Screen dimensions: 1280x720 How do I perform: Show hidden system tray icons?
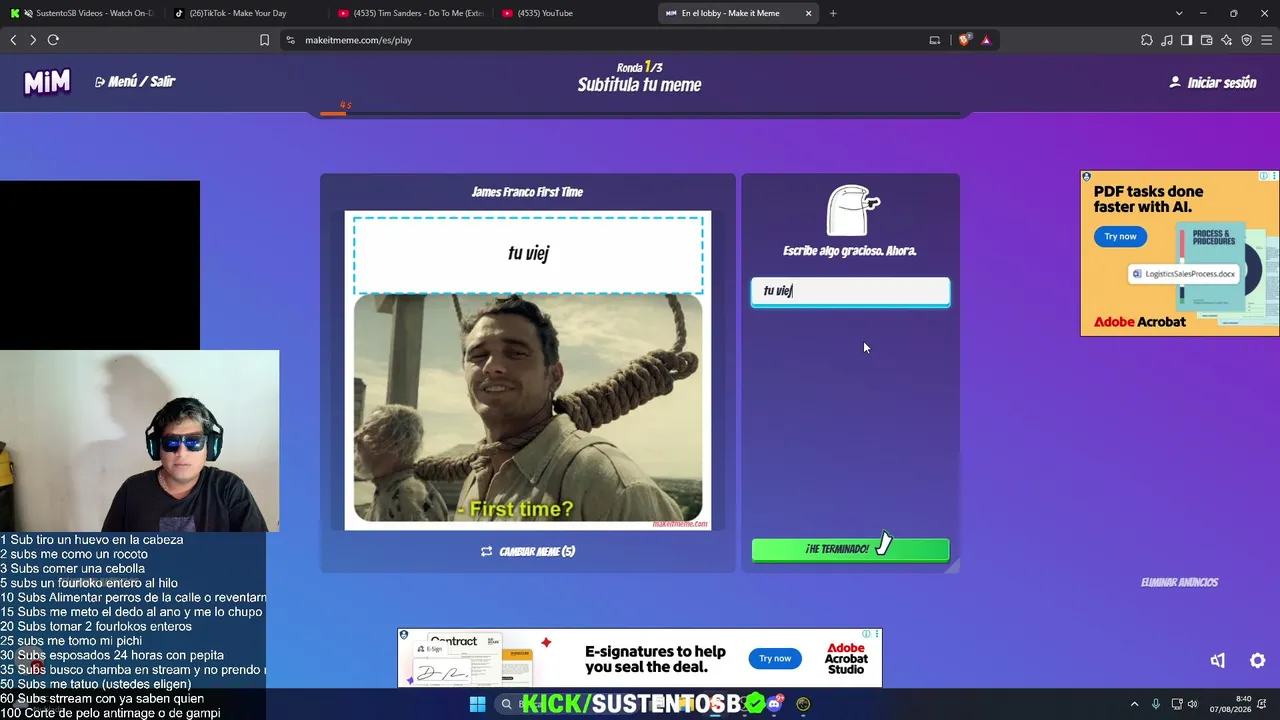point(1134,704)
